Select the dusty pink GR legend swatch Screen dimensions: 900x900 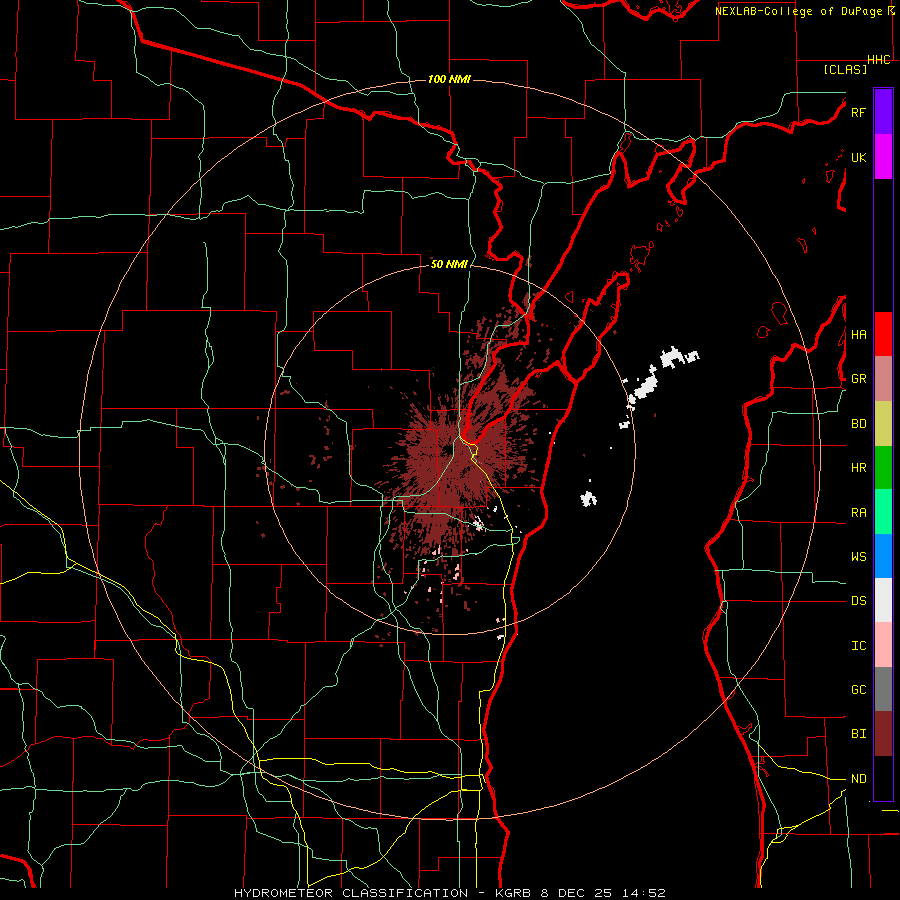[883, 378]
